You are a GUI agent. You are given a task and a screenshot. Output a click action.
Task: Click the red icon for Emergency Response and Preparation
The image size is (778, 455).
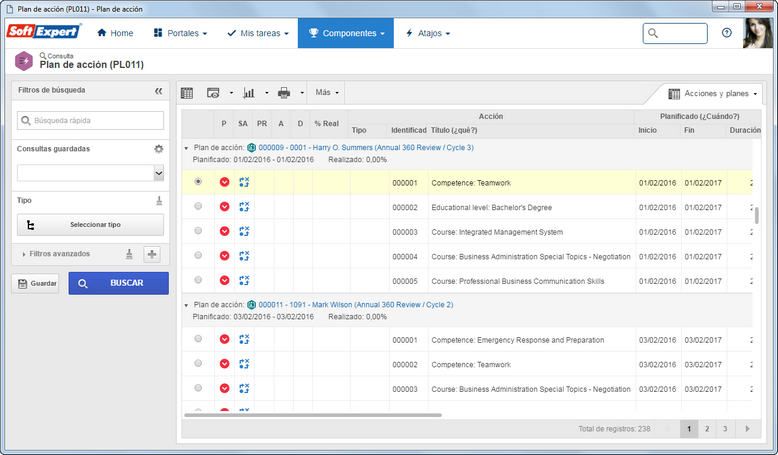tap(225, 339)
